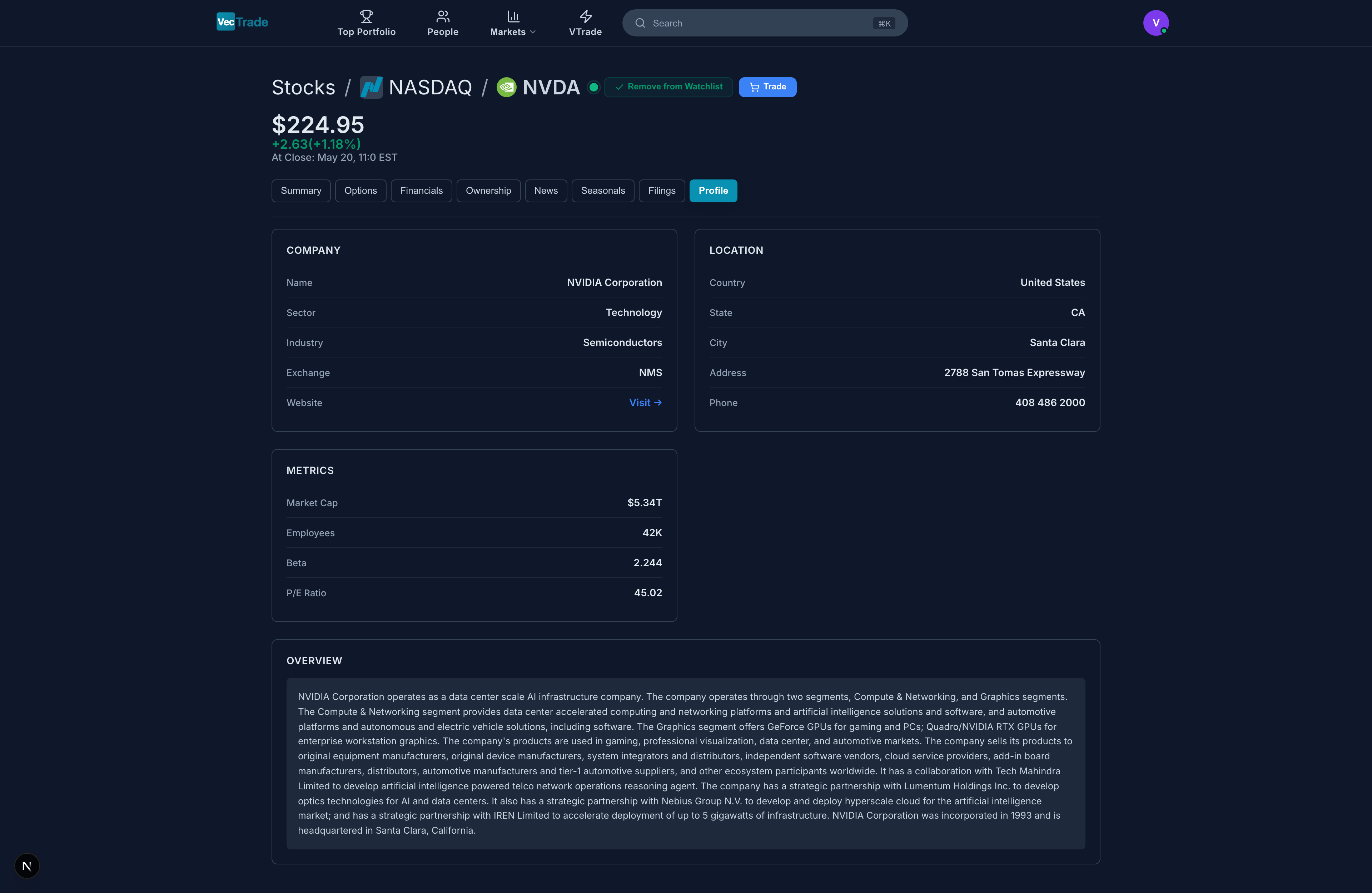
Task: Click the NMS exchange value
Action: click(650, 373)
